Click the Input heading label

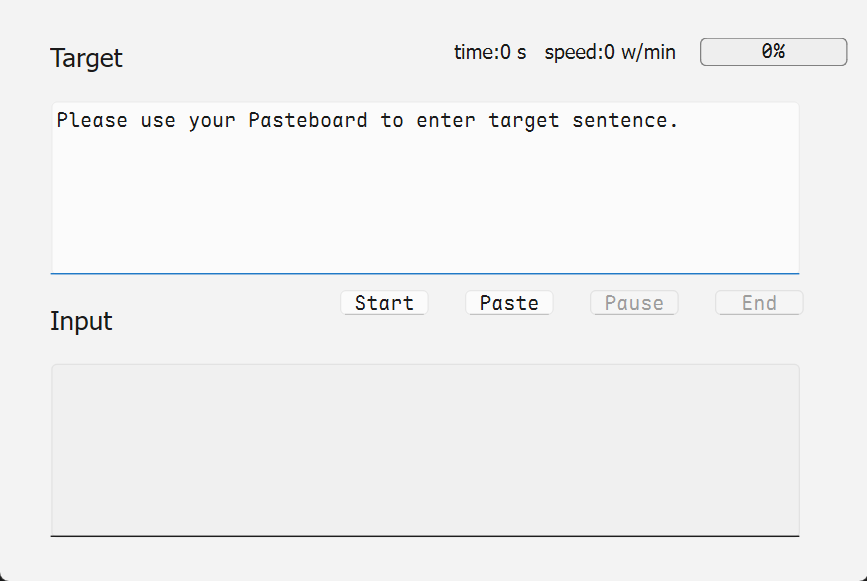coord(81,322)
